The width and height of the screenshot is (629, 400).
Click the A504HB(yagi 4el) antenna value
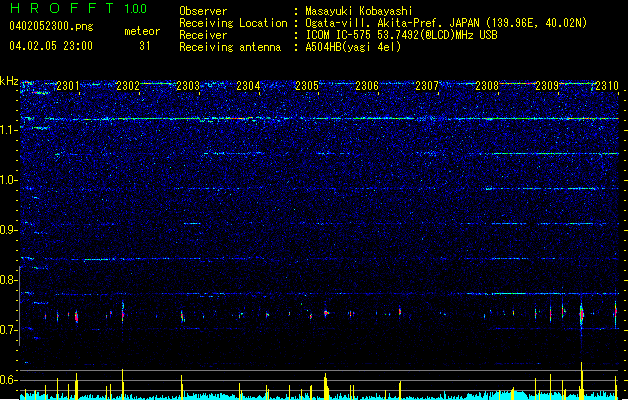click(x=353, y=47)
